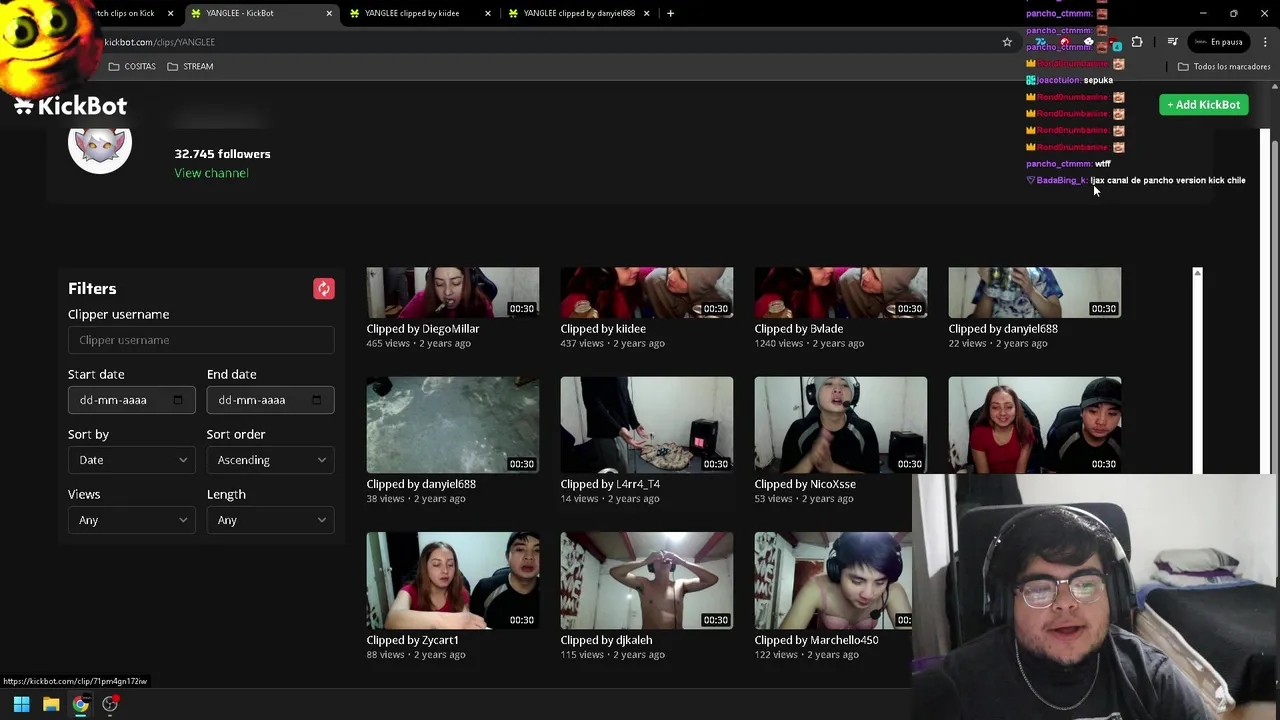Click the View channel link
The height and width of the screenshot is (720, 1280).
click(211, 173)
